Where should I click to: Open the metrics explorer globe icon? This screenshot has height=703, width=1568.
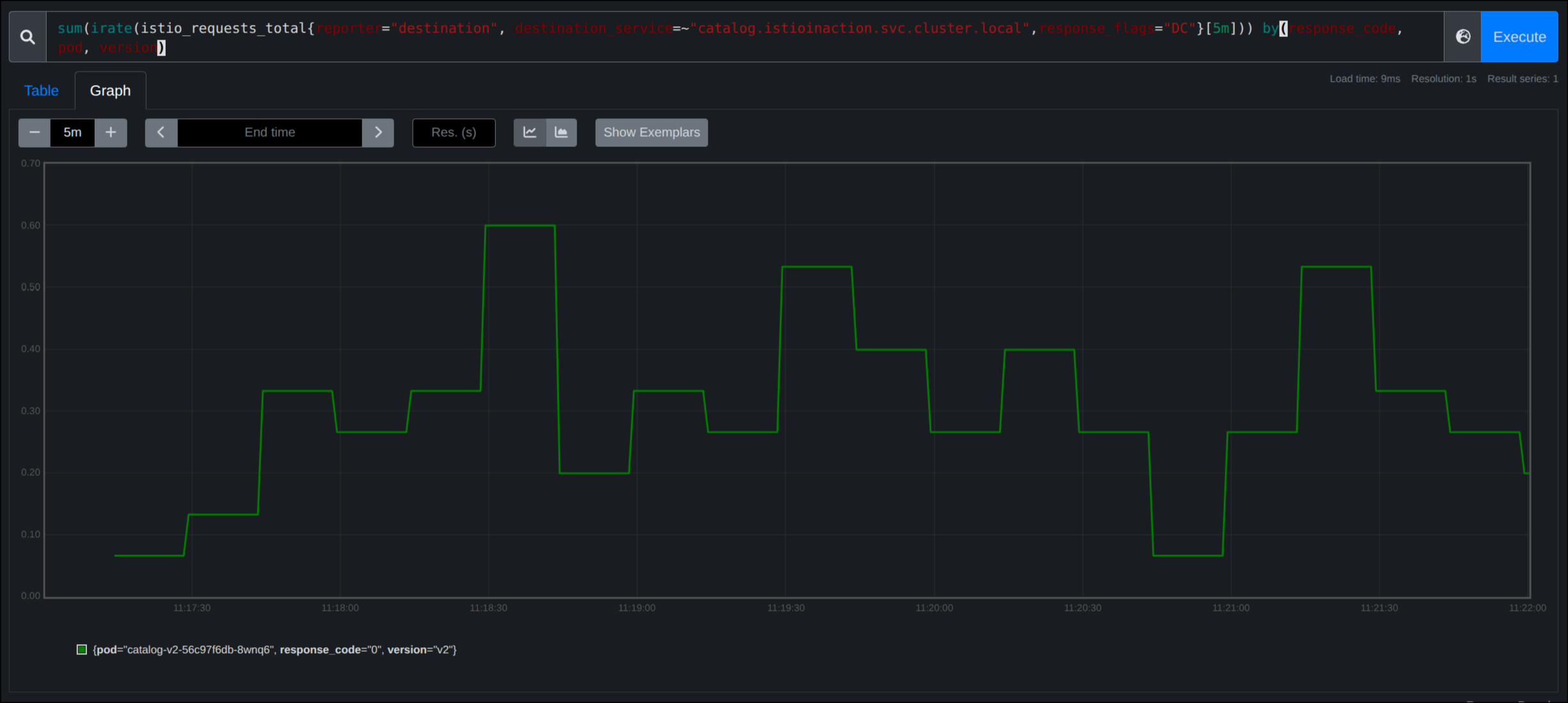click(1462, 37)
